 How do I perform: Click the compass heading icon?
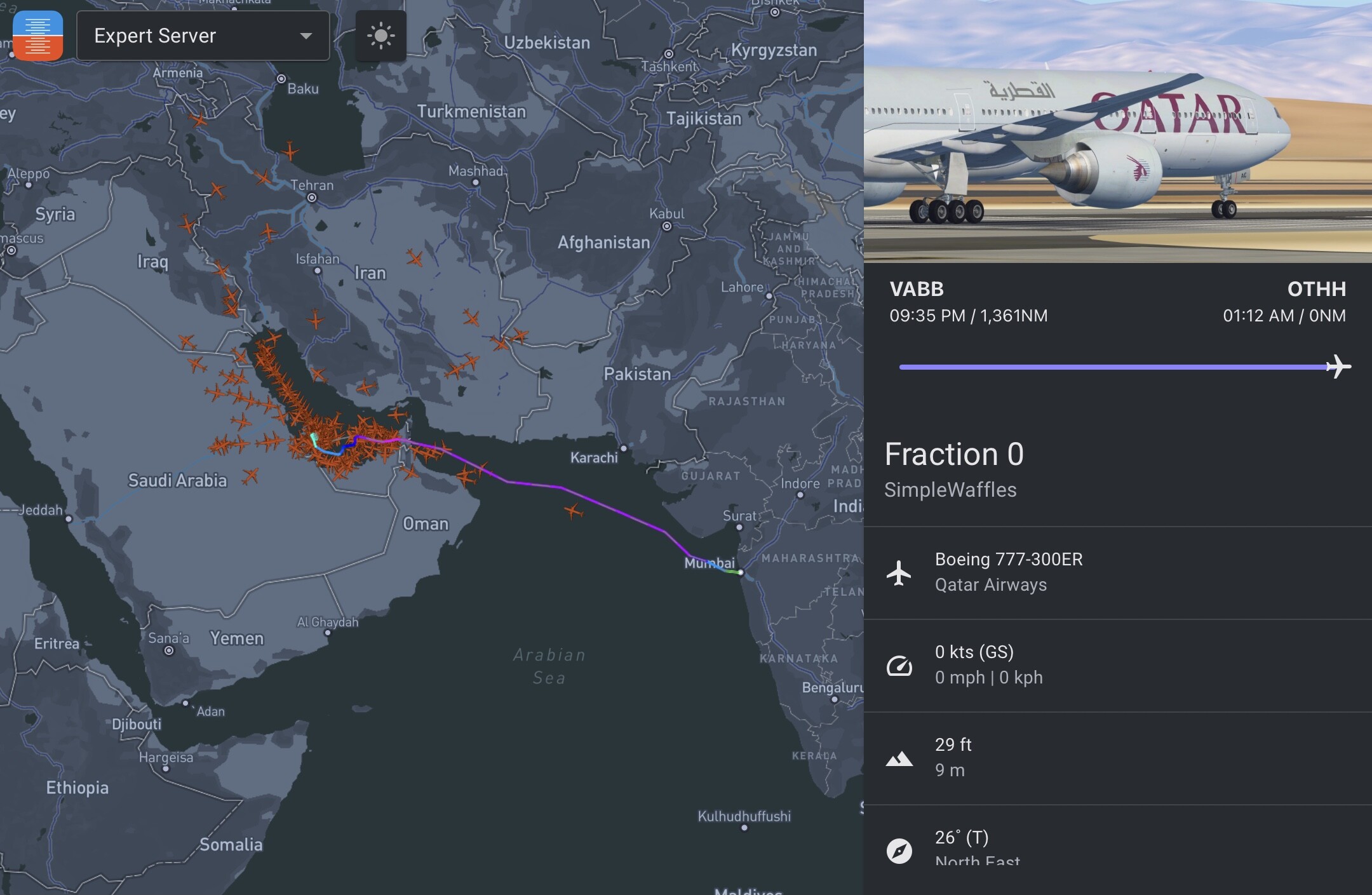tap(899, 851)
